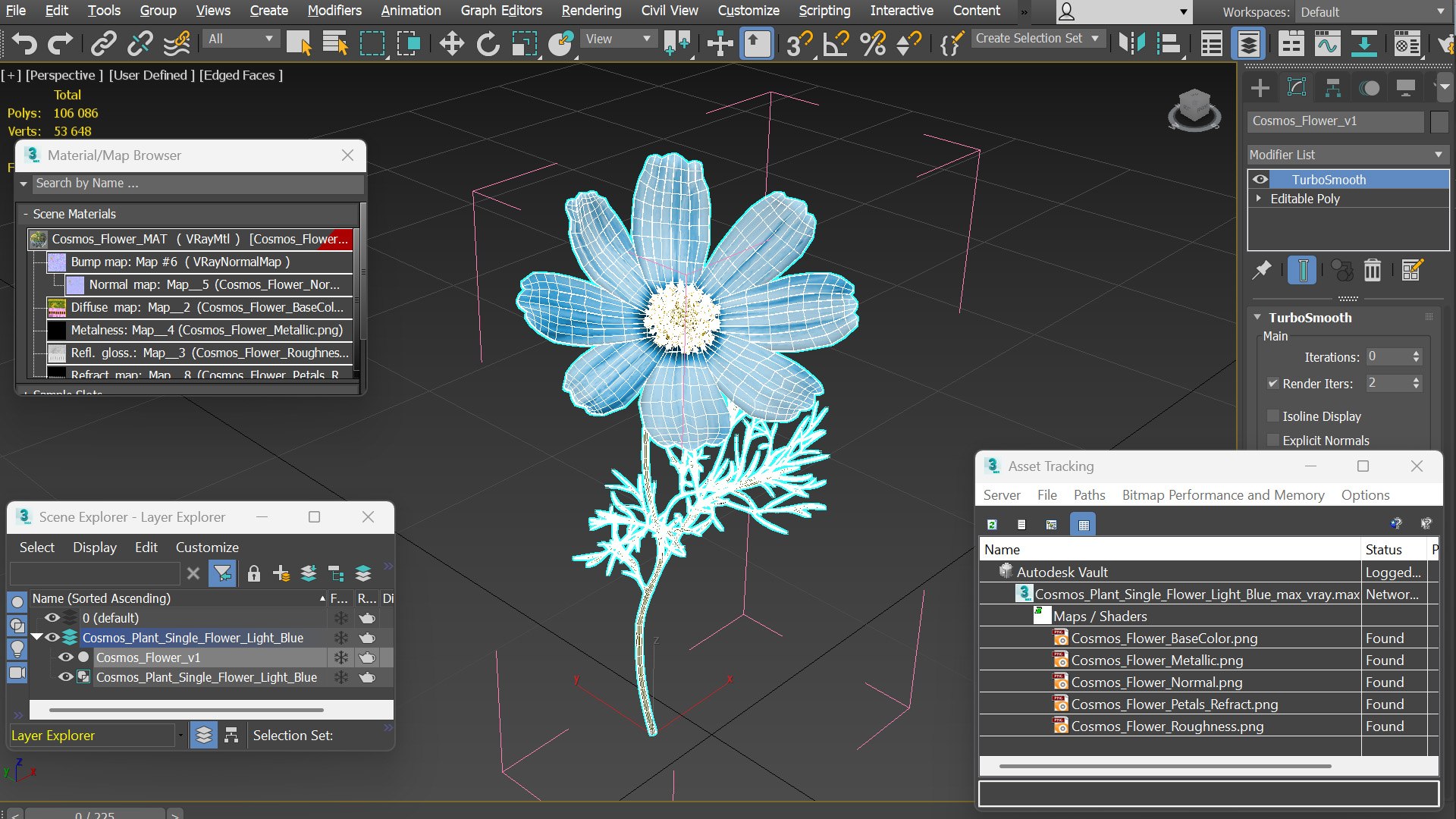1456x819 pixels.
Task: Hide the Cosmos_Flower_v1 object eye
Action: (66, 657)
